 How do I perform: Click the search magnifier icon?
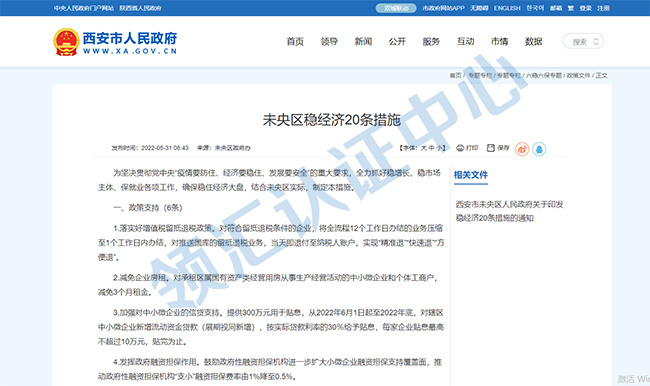596,41
